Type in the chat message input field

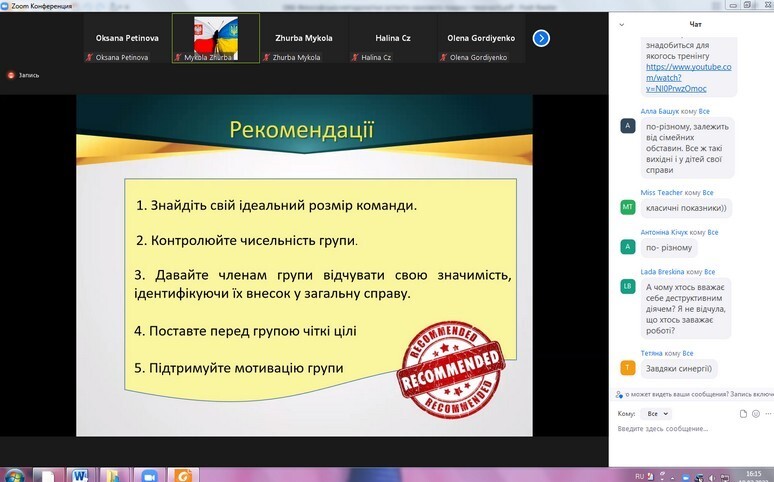(690, 428)
